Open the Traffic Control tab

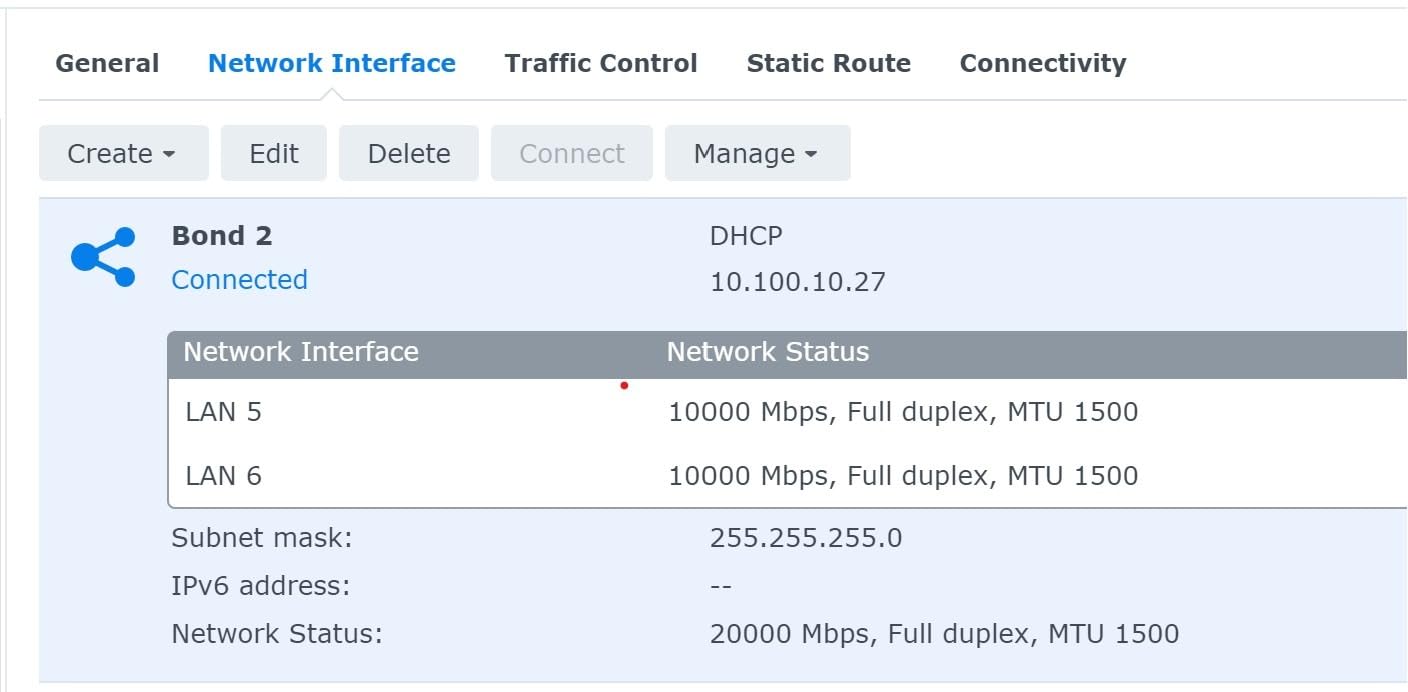click(601, 64)
